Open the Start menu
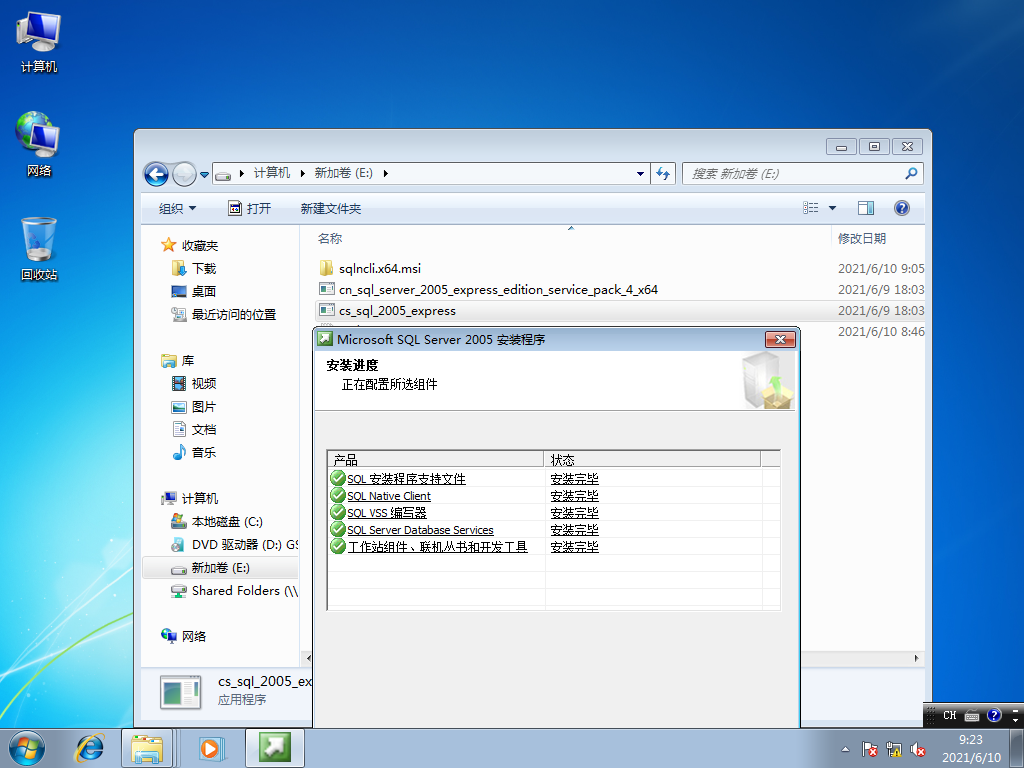The height and width of the screenshot is (768, 1024). 26,747
